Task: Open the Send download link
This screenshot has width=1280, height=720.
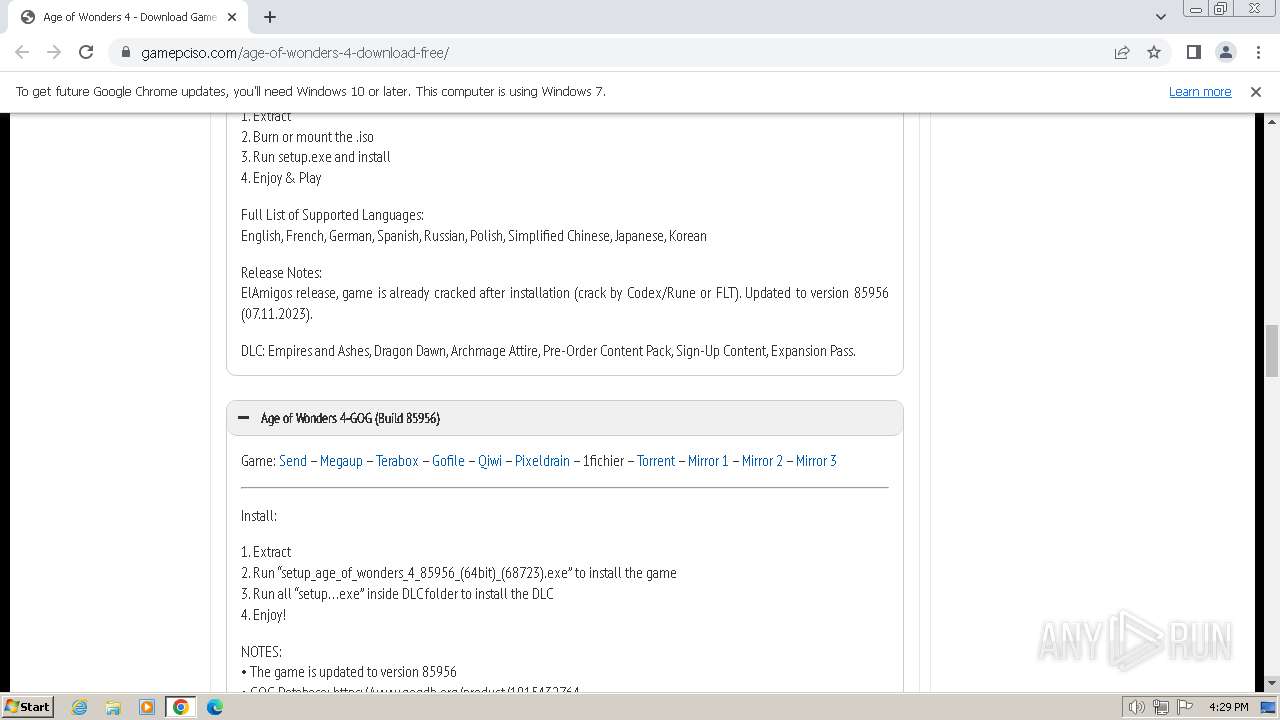Action: [x=293, y=461]
